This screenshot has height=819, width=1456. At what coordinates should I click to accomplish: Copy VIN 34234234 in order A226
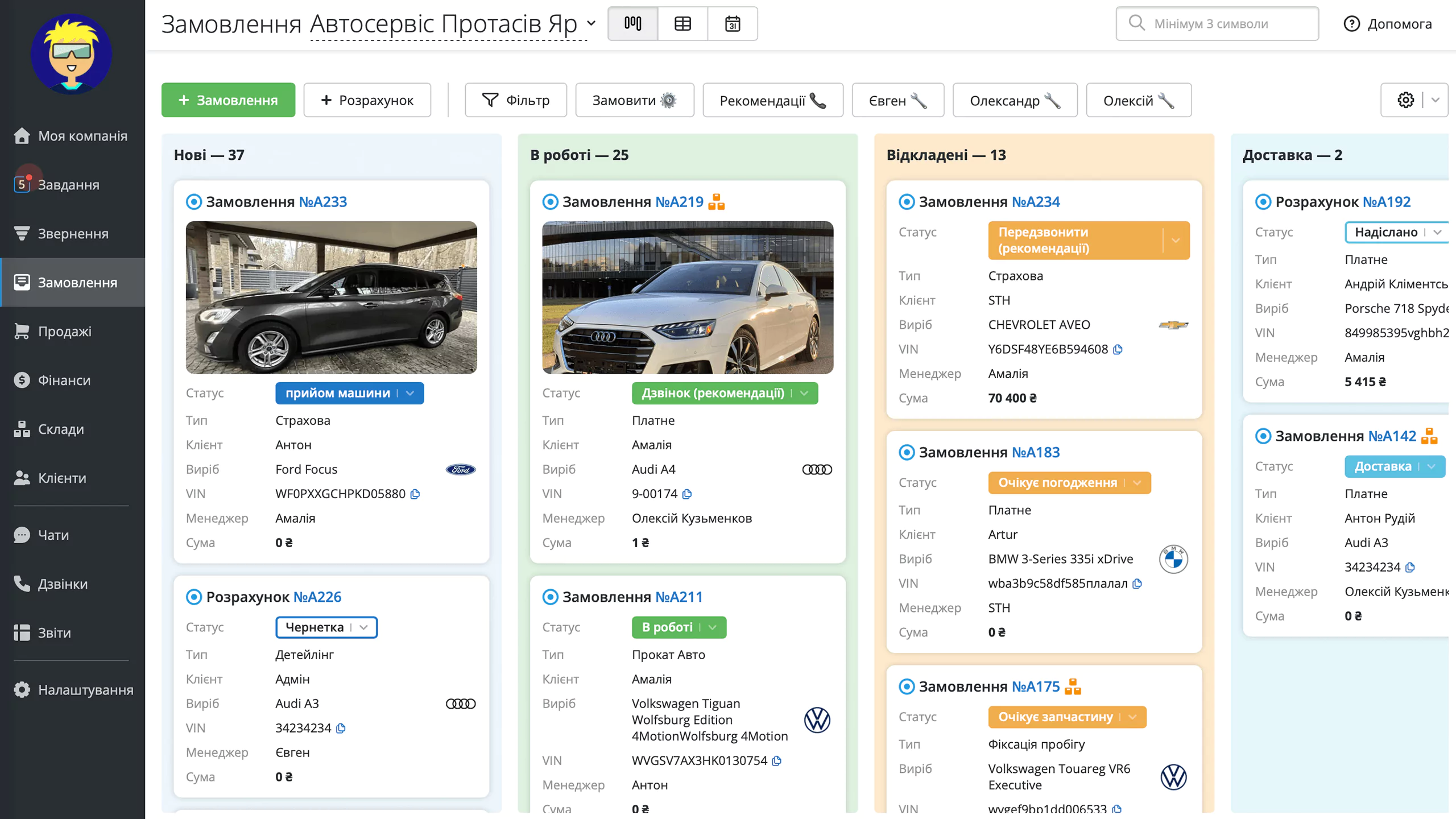(341, 728)
